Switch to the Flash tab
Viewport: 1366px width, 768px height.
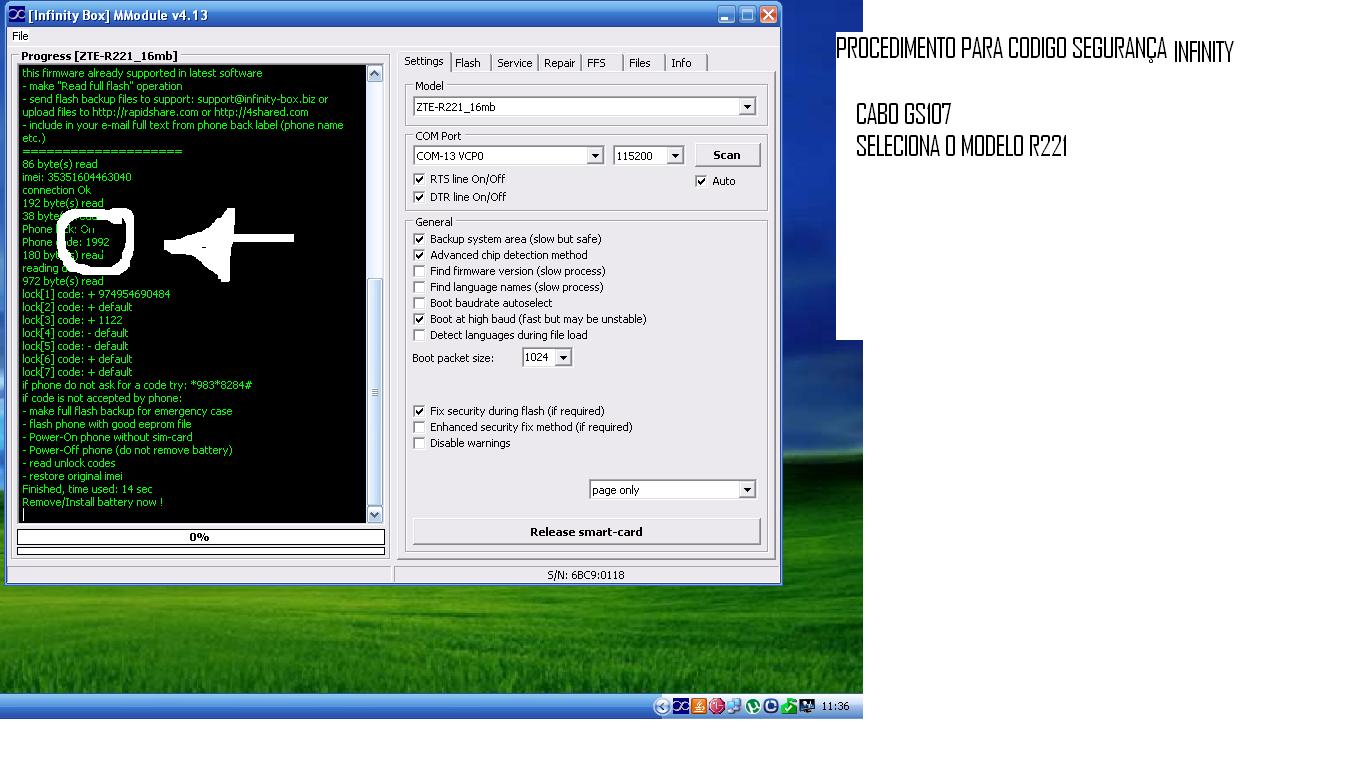click(468, 63)
